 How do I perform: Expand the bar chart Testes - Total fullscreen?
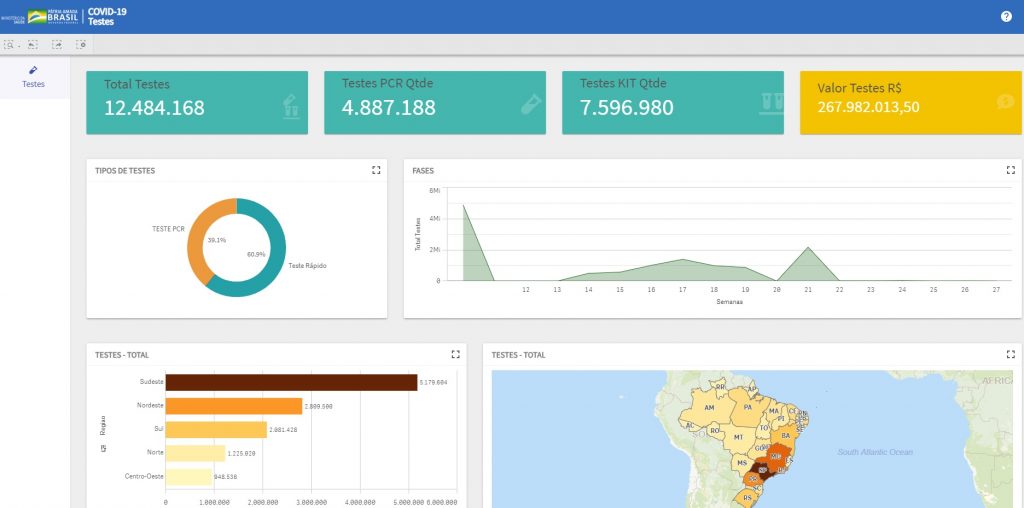(x=455, y=354)
